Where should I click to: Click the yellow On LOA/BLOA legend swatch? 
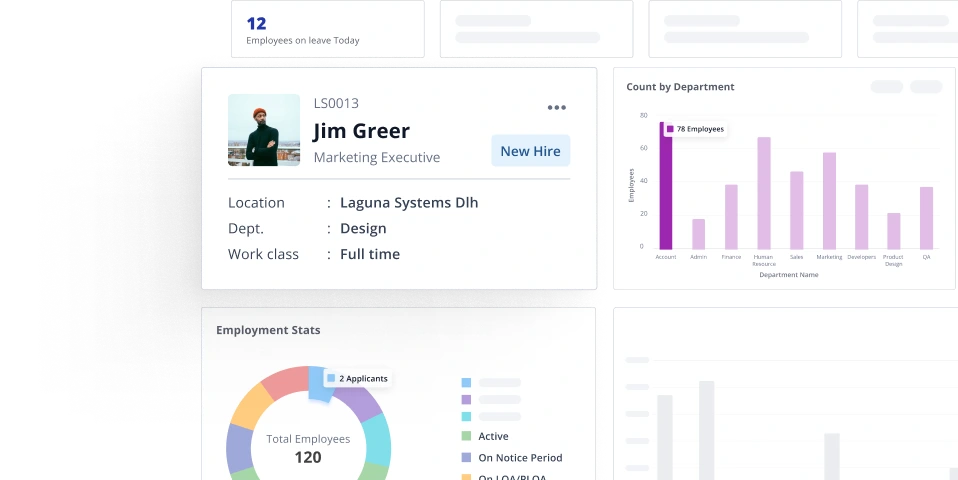(466, 476)
